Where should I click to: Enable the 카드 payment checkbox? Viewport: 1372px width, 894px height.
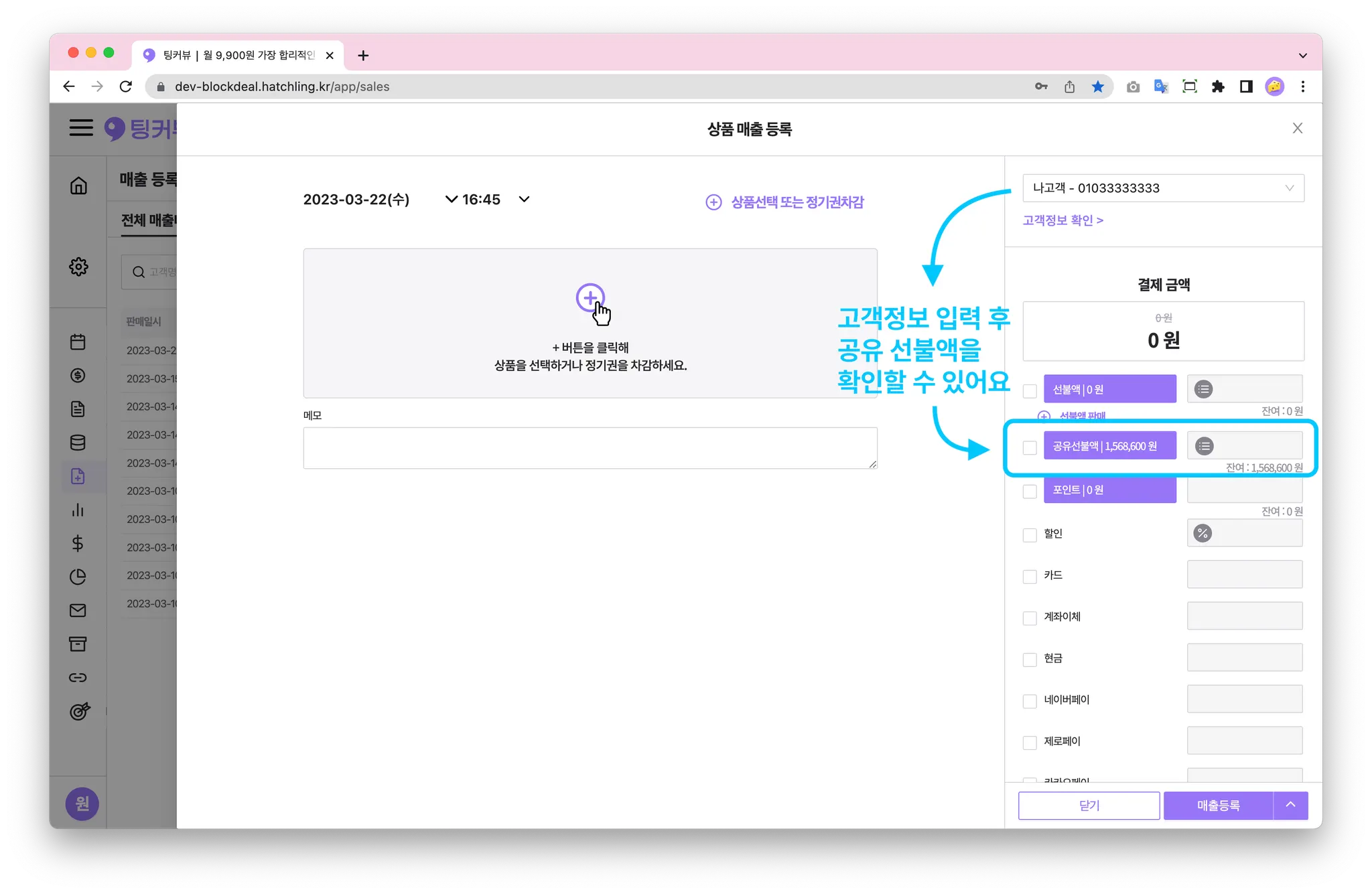pos(1030,577)
